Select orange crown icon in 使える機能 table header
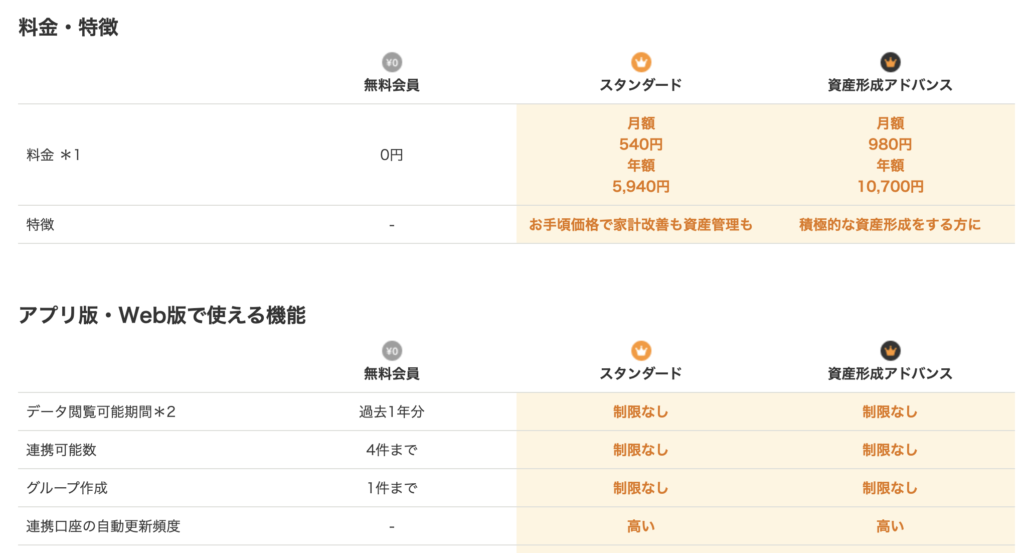The height and width of the screenshot is (553, 1024). (641, 350)
